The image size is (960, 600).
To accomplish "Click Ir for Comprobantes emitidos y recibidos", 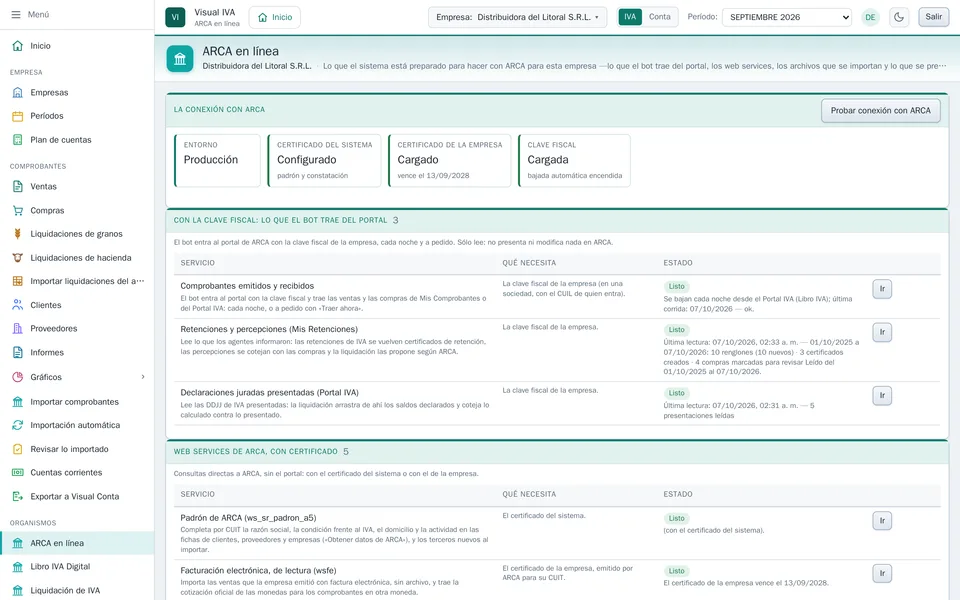I will click(882, 289).
